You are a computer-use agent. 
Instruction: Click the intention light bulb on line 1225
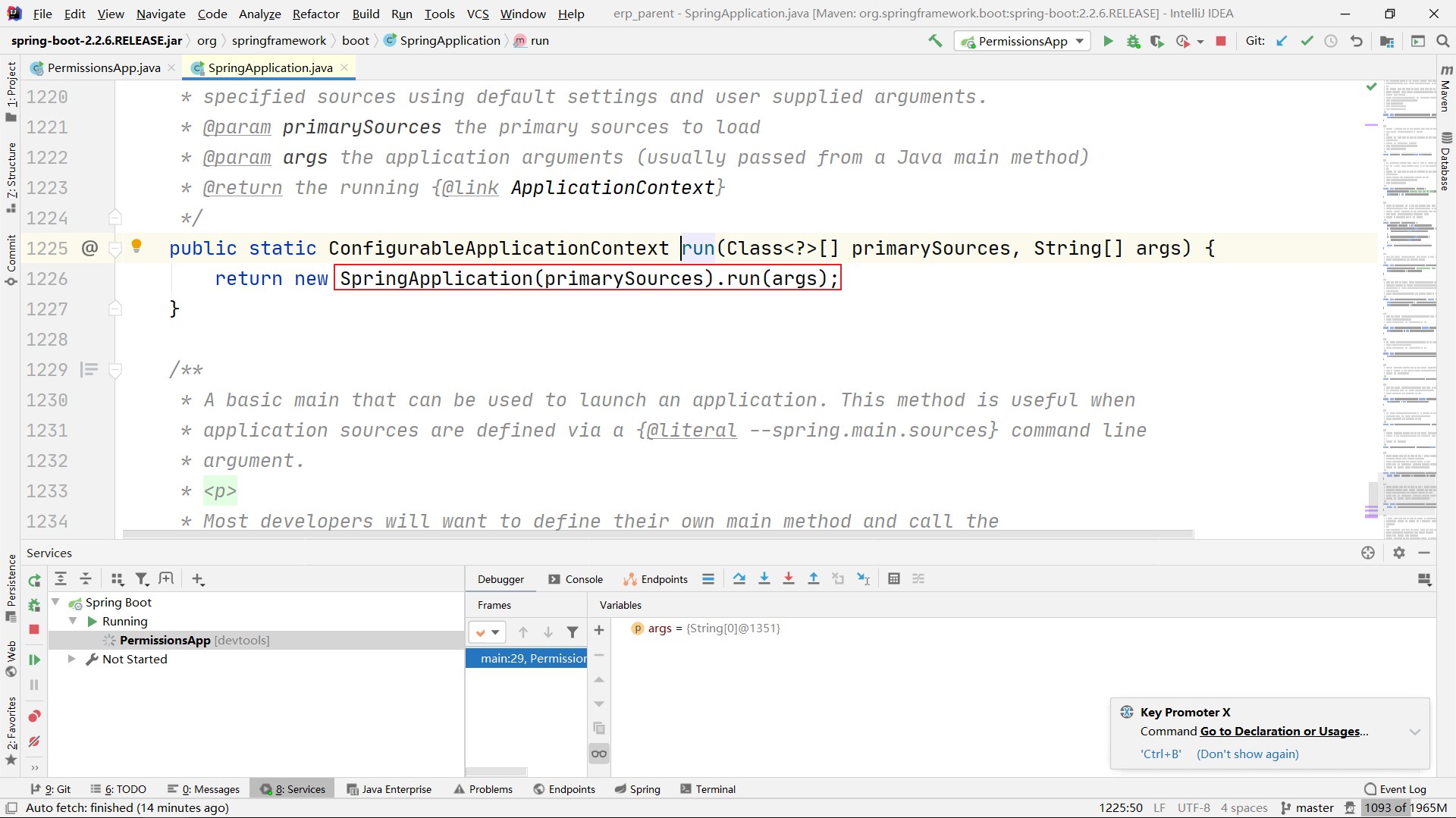click(136, 246)
